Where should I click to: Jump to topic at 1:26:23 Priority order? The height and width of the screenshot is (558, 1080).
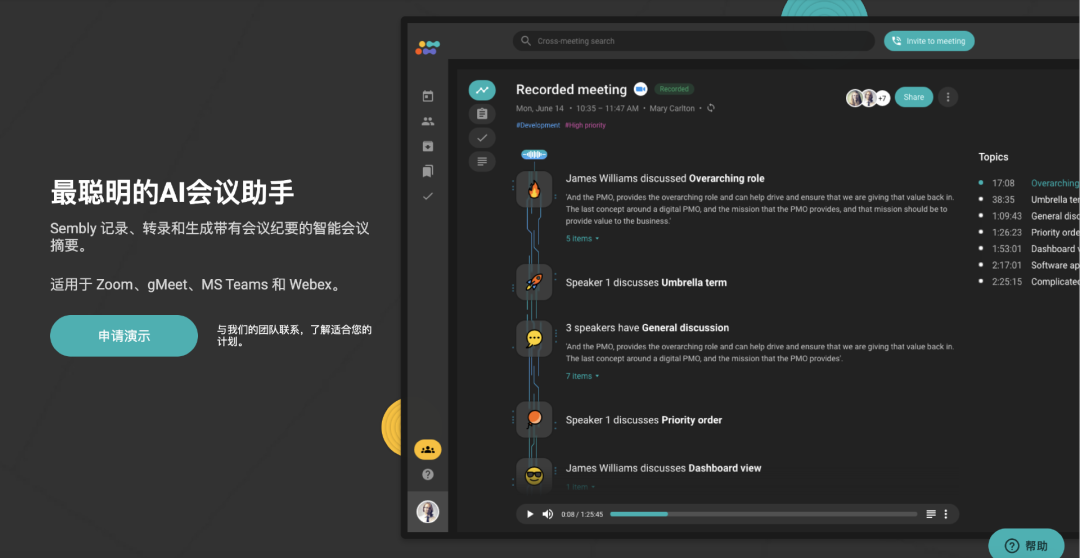(x=1028, y=232)
